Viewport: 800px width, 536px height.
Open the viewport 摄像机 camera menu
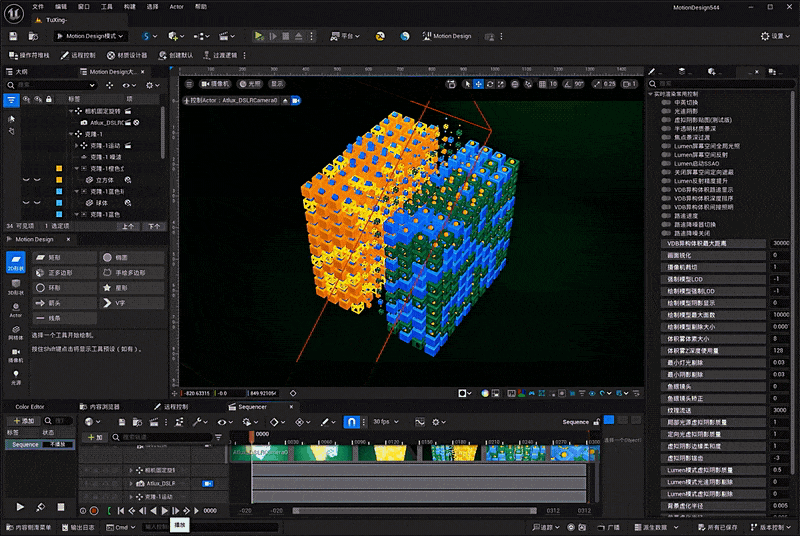(x=215, y=84)
